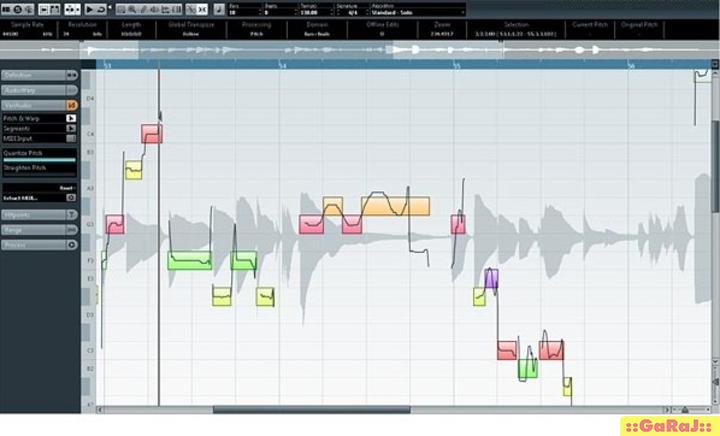Click the waveform overview strip
The width and height of the screenshot is (720, 436).
[360, 50]
